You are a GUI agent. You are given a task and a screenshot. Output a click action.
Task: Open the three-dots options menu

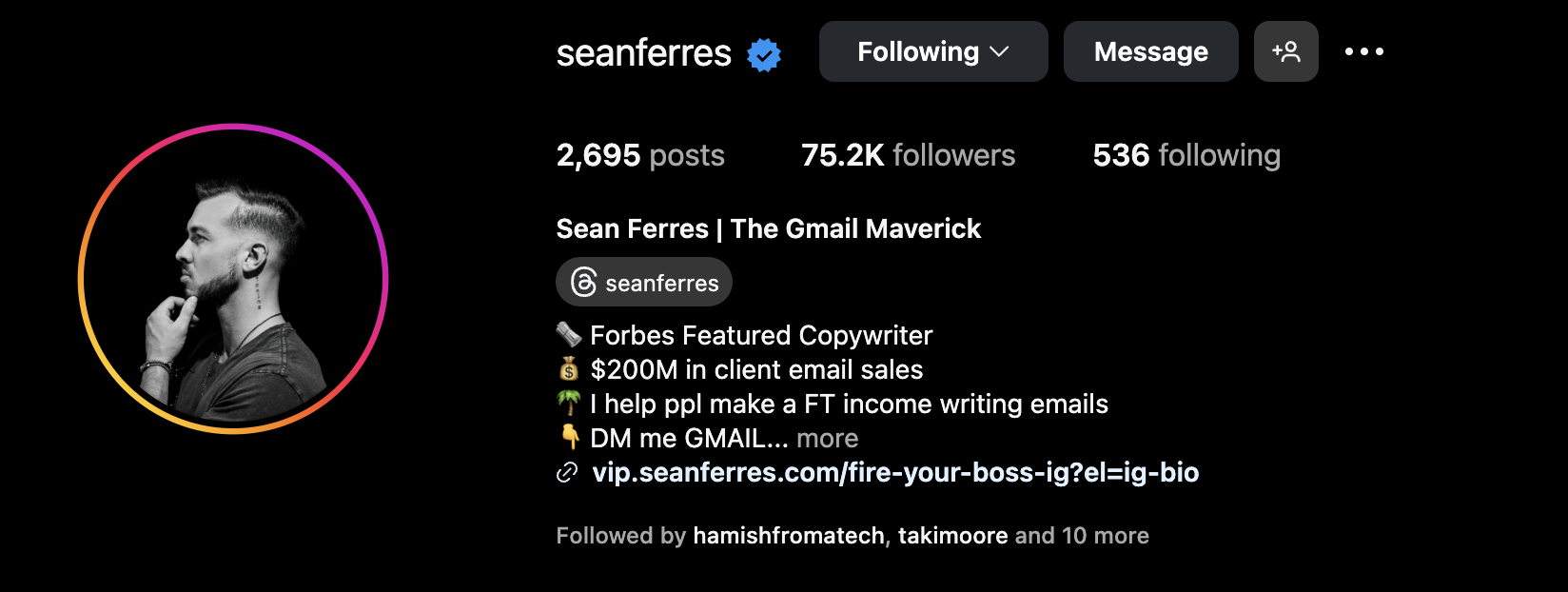1363,51
